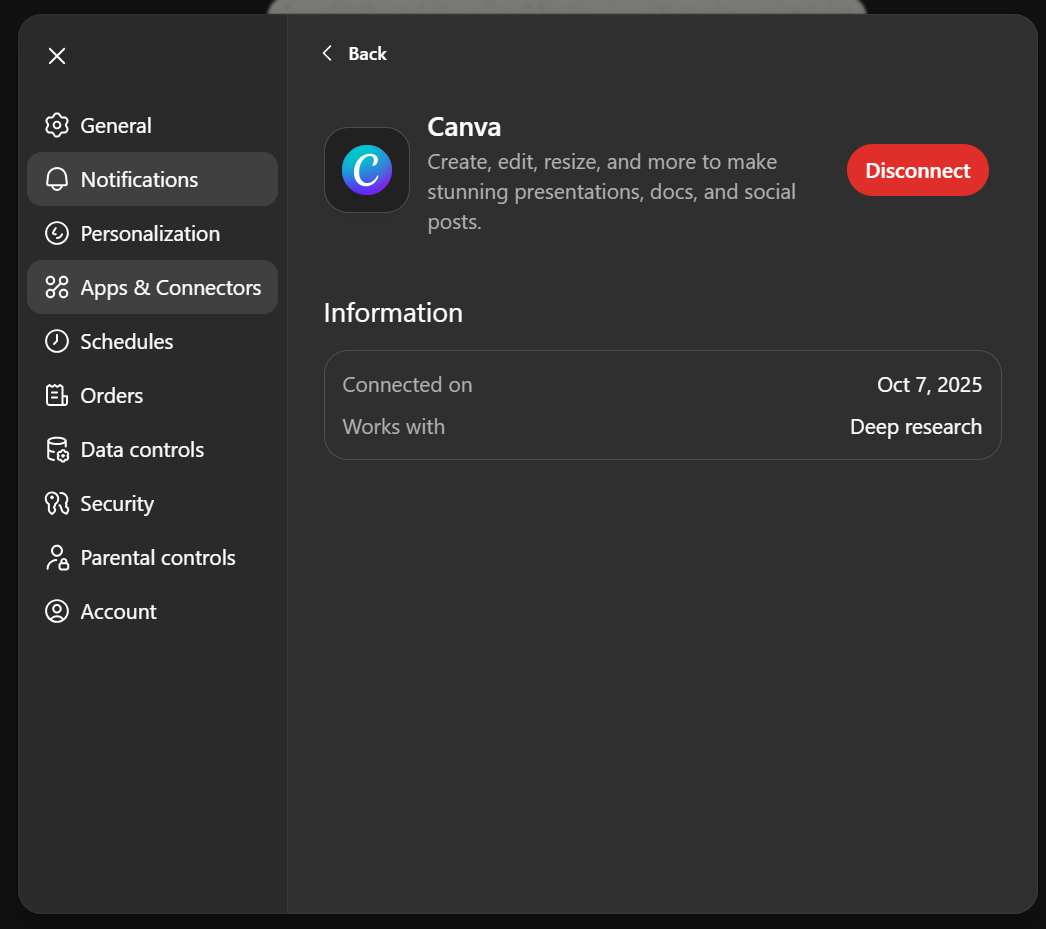Click the Account profile icon
The image size is (1046, 929).
coord(57,612)
